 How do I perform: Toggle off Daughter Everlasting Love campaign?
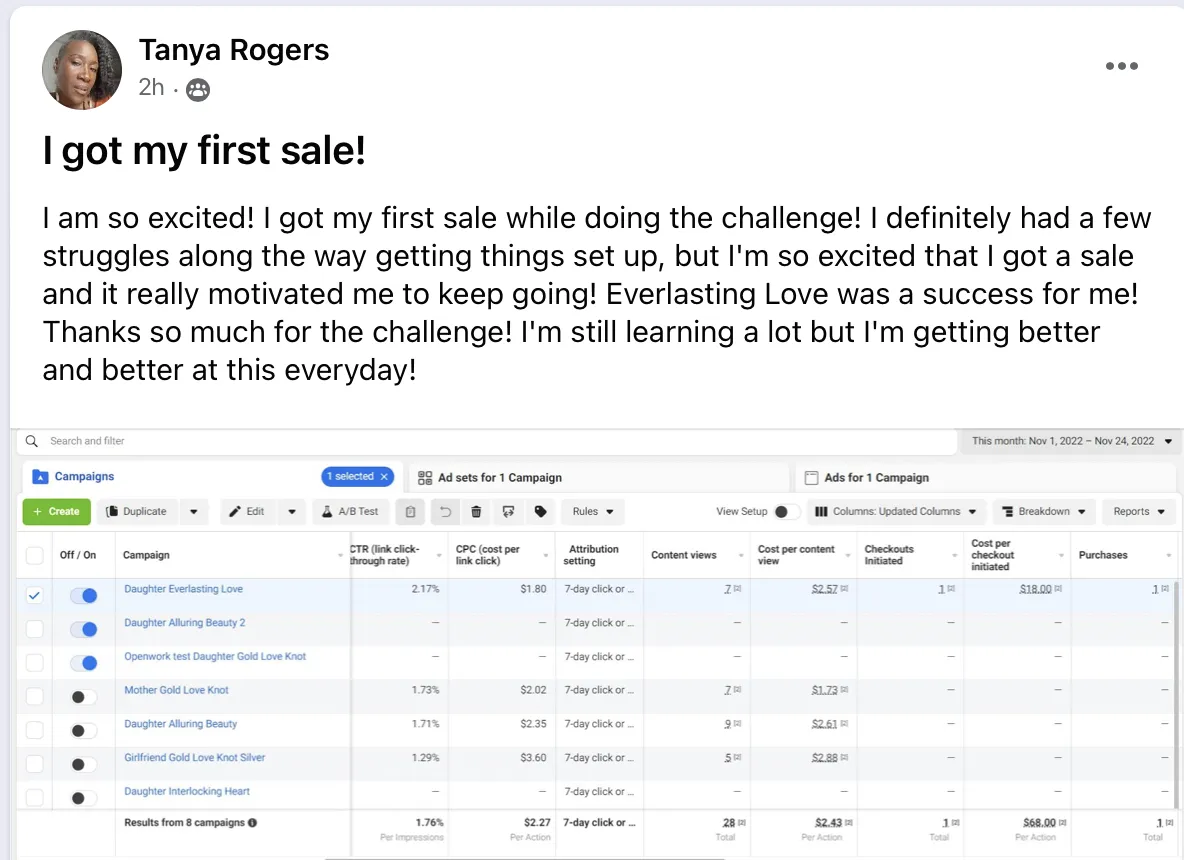[83, 596]
